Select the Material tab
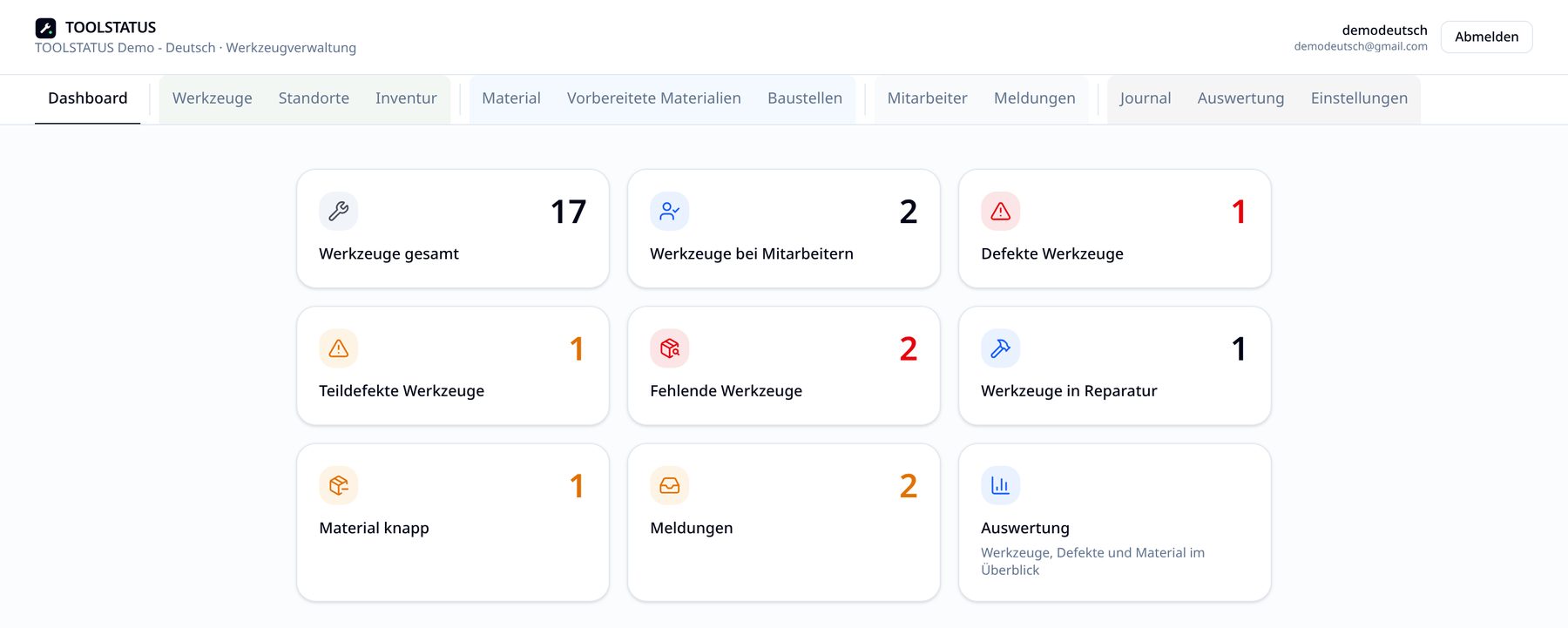Image resolution: width=1568 pixels, height=628 pixels. point(511,98)
